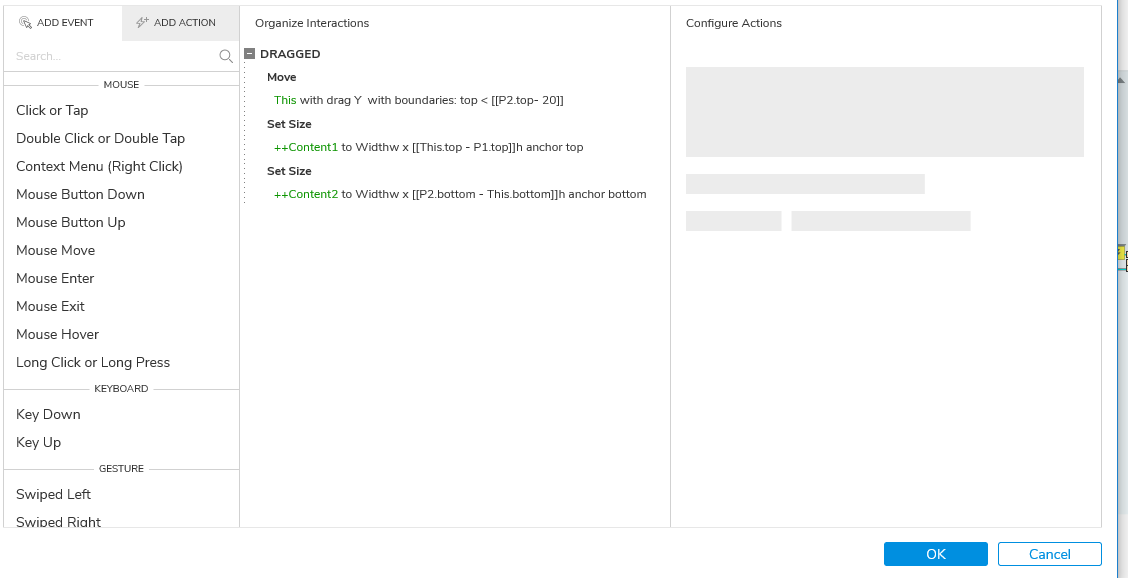Select Double Click or Double Tap event
The width and height of the screenshot is (1128, 578).
100,138
